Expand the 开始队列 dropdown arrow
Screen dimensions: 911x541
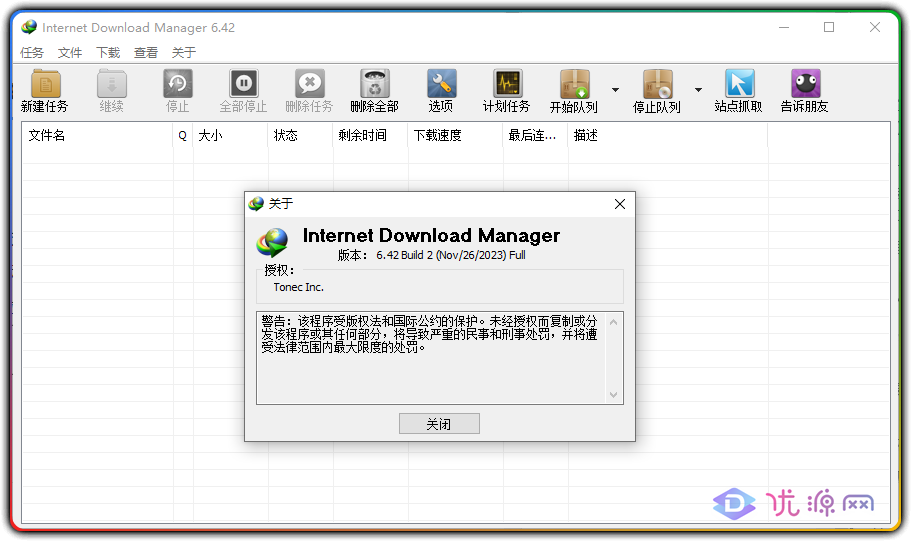tap(615, 90)
